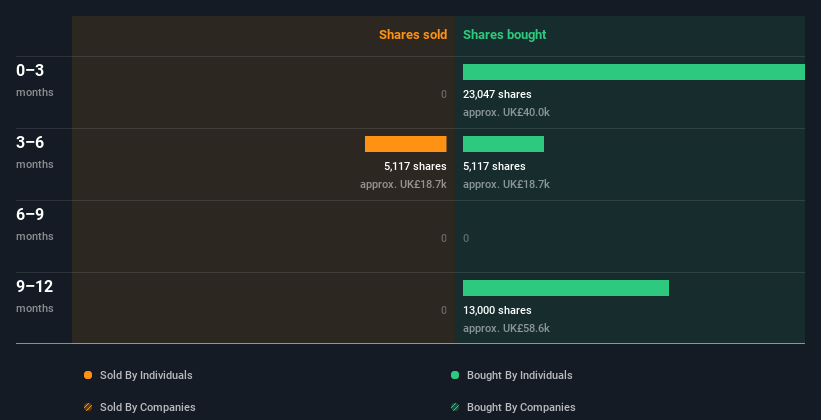
Task: Click the approx. UK£40.0k amount
Action: (x=506, y=112)
